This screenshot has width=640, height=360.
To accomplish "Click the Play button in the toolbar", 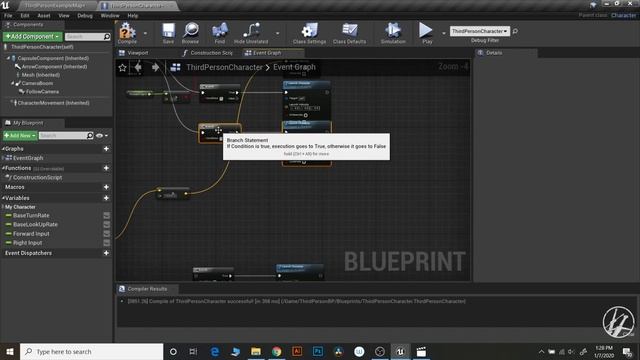I will (426, 33).
